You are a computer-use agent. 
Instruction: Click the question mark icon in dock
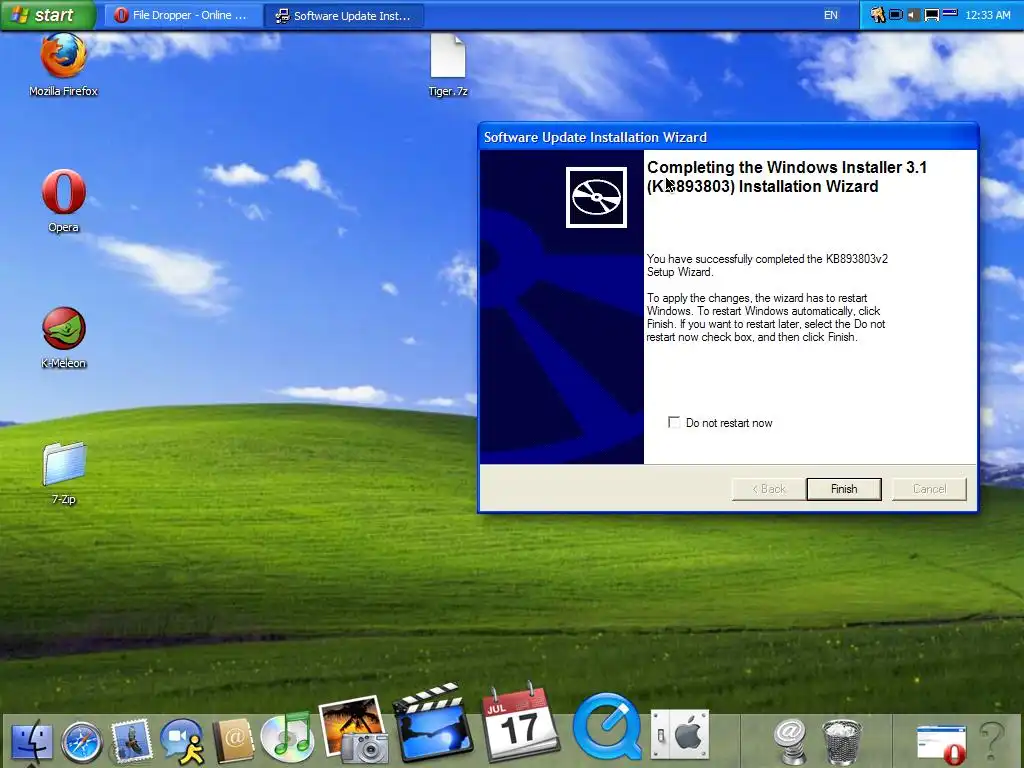(993, 742)
